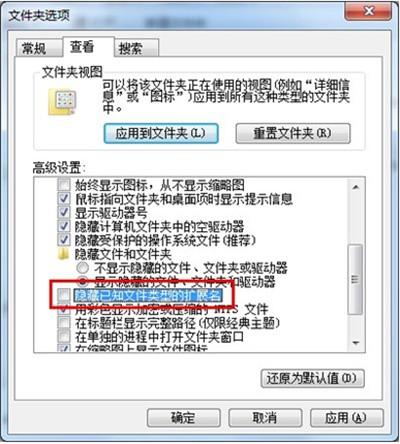This screenshot has width=400, height=444.
Task: Switch to the 搜索 tab
Action: (x=130, y=49)
